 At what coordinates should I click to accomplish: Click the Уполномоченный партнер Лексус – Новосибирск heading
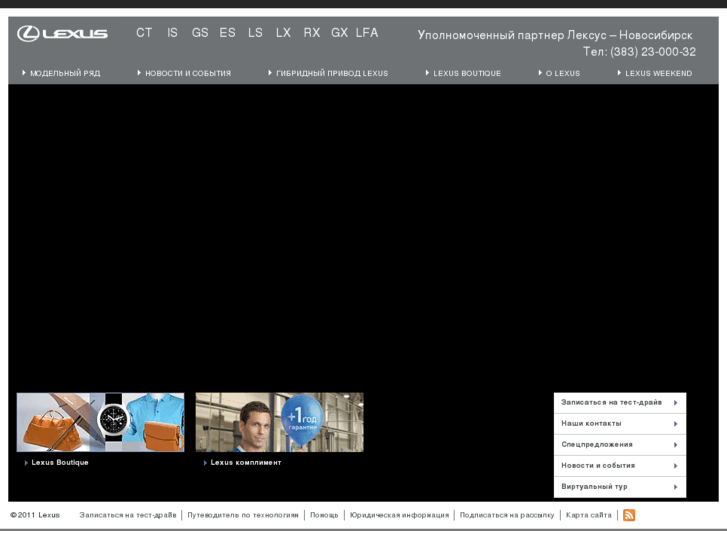(x=555, y=35)
